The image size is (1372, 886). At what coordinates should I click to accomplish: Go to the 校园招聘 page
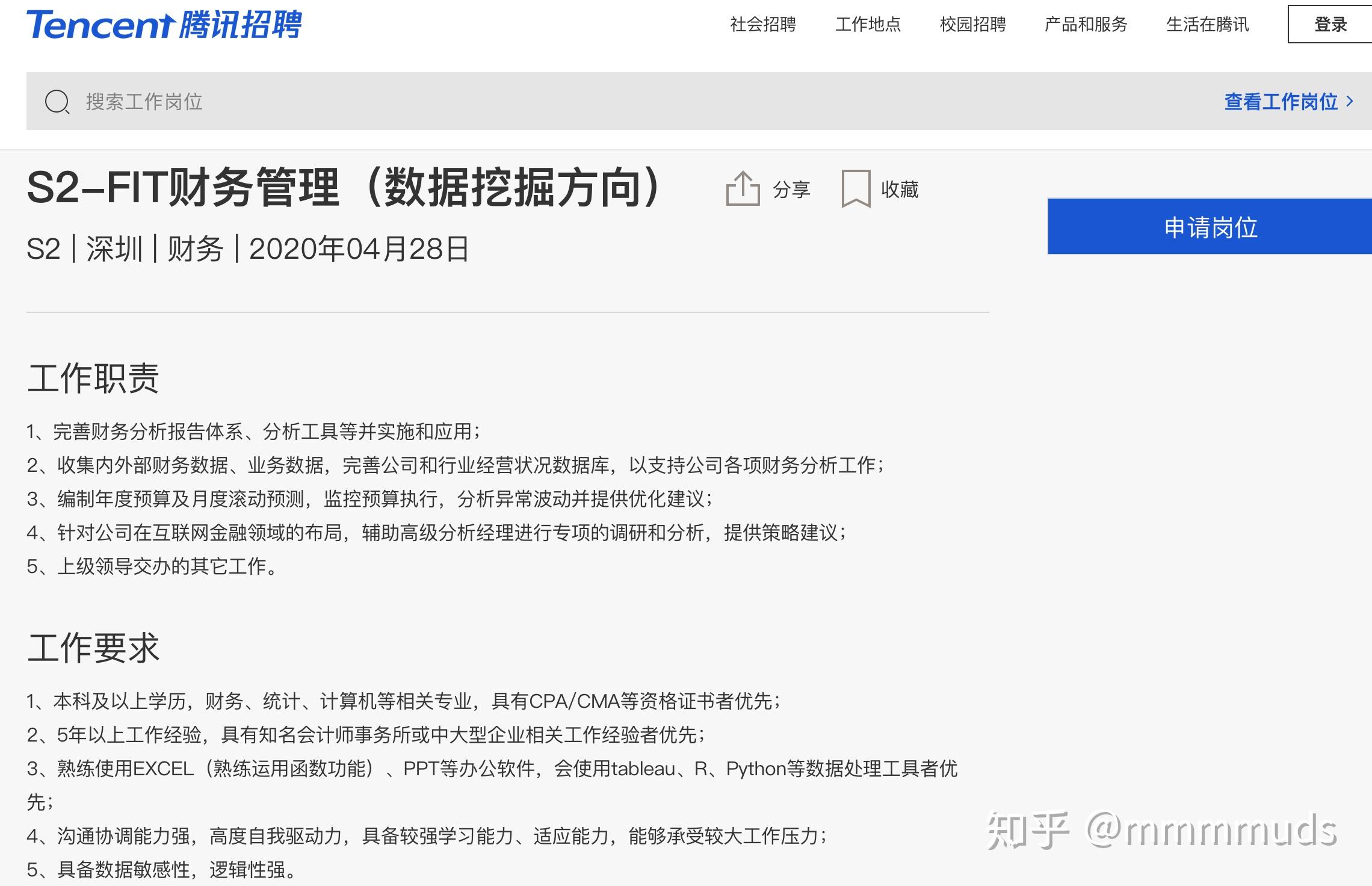tap(972, 25)
